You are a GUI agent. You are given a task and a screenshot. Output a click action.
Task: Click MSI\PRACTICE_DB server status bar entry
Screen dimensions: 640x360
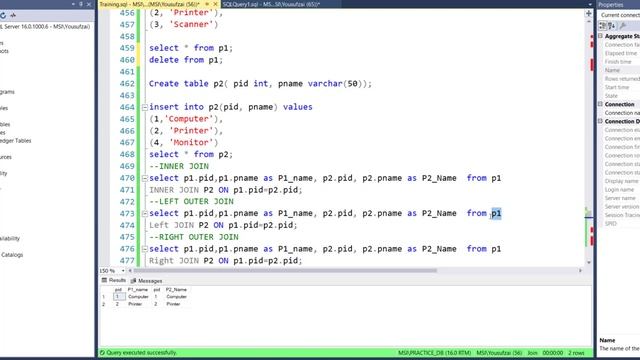click(434, 353)
